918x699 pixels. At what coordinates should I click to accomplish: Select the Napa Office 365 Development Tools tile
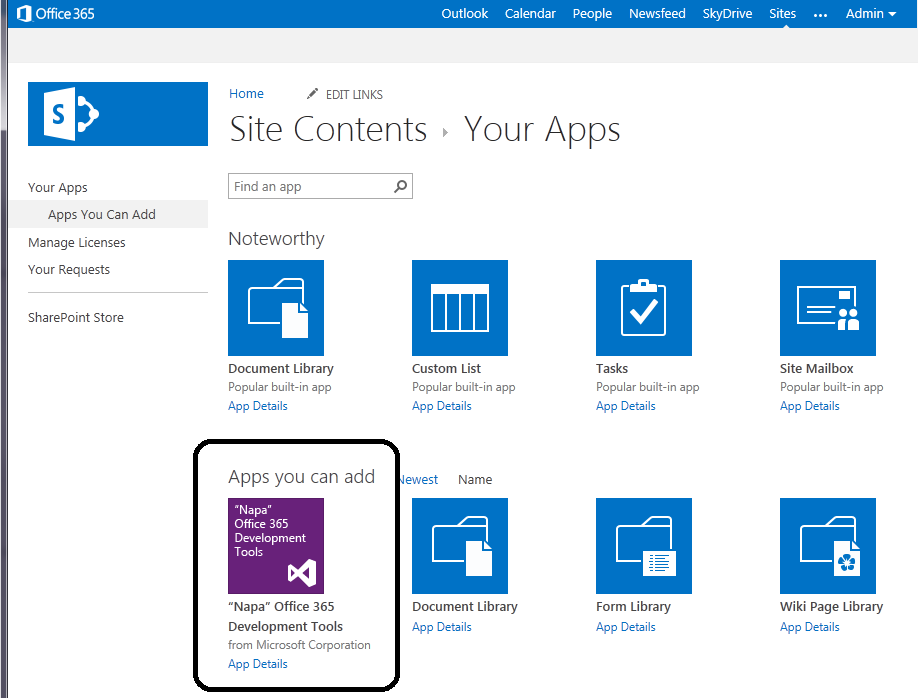[275, 545]
